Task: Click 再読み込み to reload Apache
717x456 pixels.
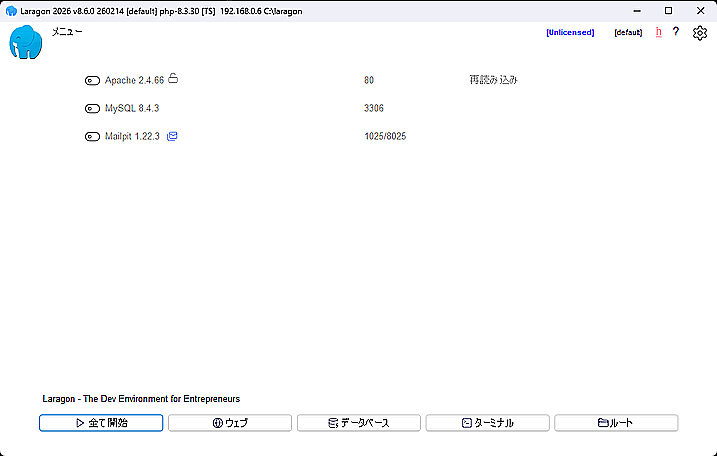Action: click(493, 80)
